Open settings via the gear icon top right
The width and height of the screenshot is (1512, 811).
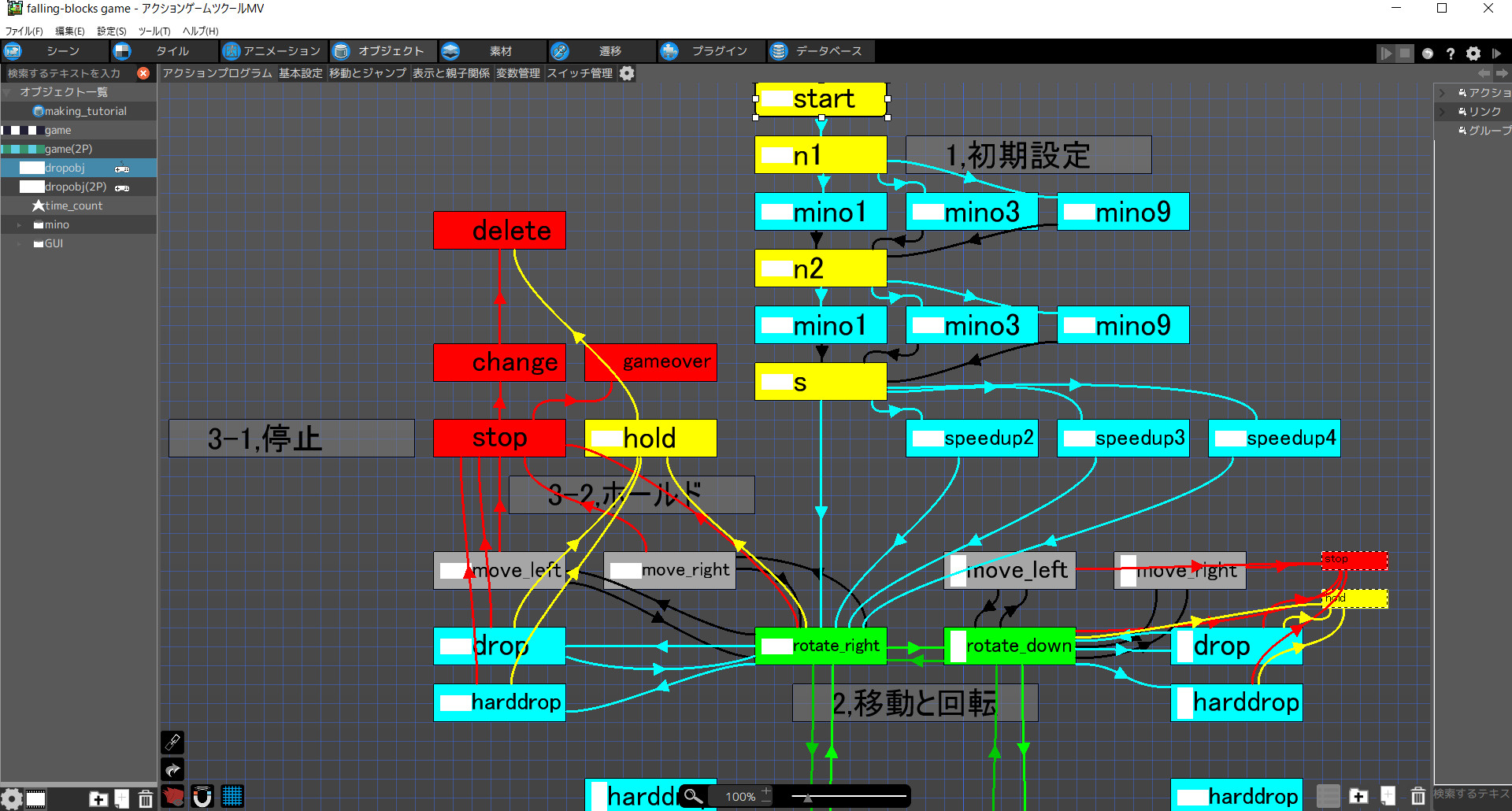coord(1473,53)
